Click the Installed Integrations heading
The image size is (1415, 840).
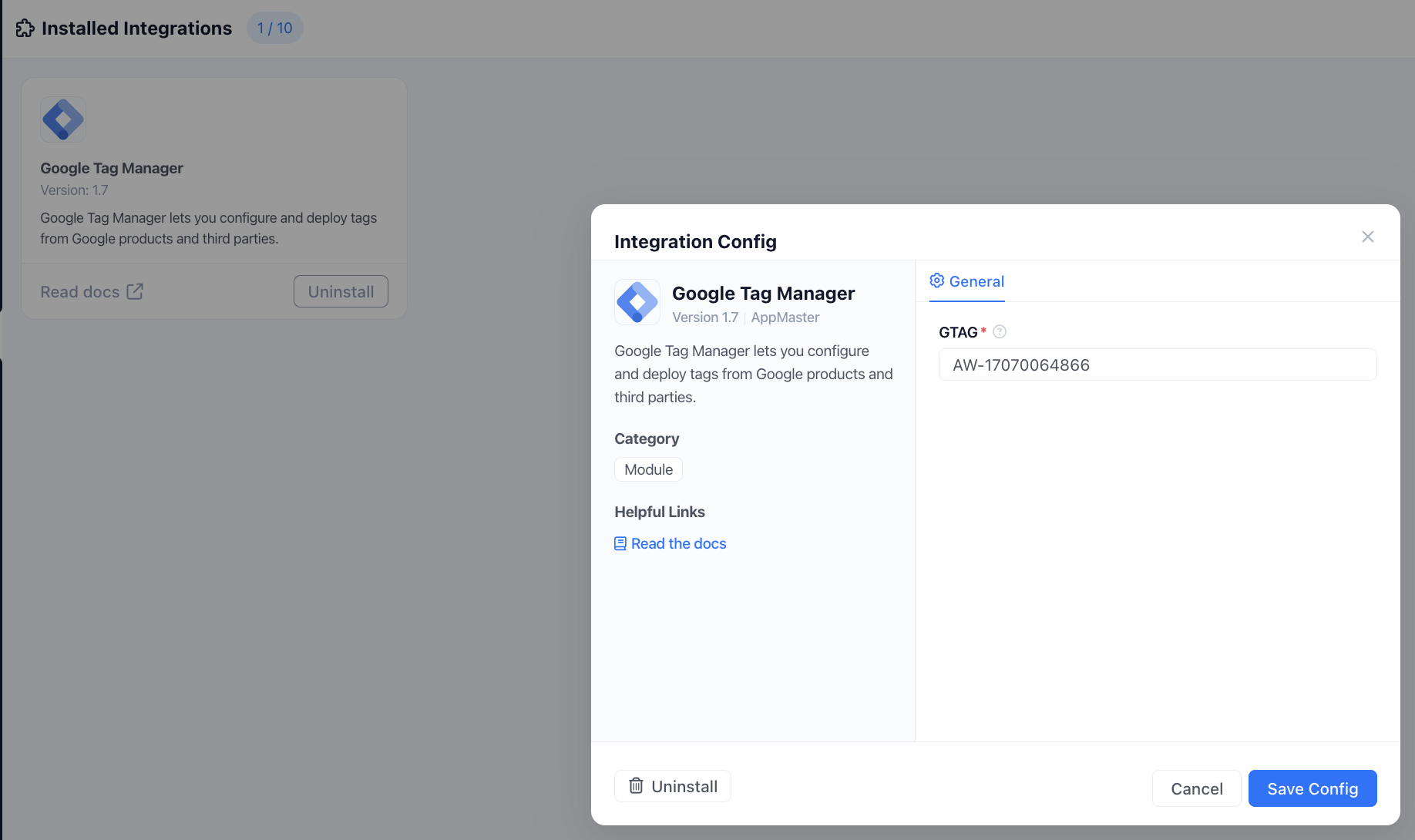pos(136,29)
